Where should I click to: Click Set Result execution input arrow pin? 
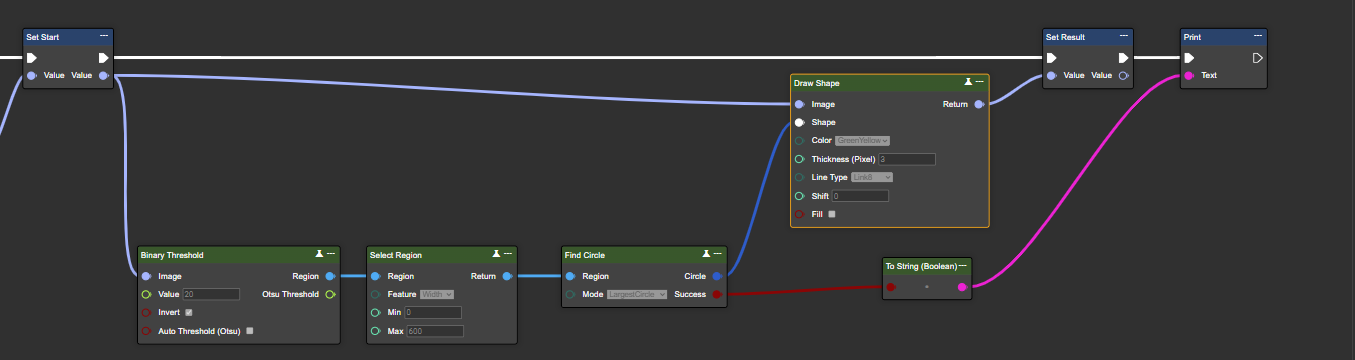coord(1051,57)
